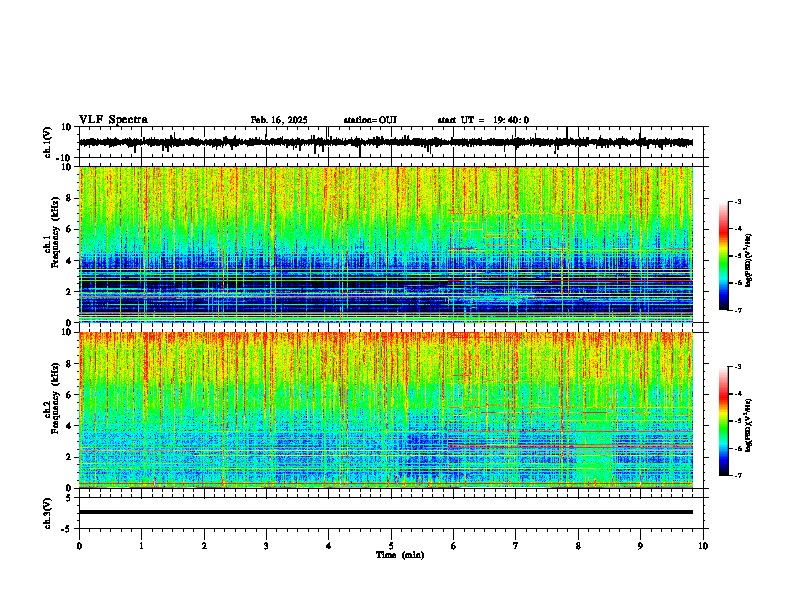Click the ch.2 log(PSD) color bar
Screen dimensions: 792x612
click(x=724, y=421)
